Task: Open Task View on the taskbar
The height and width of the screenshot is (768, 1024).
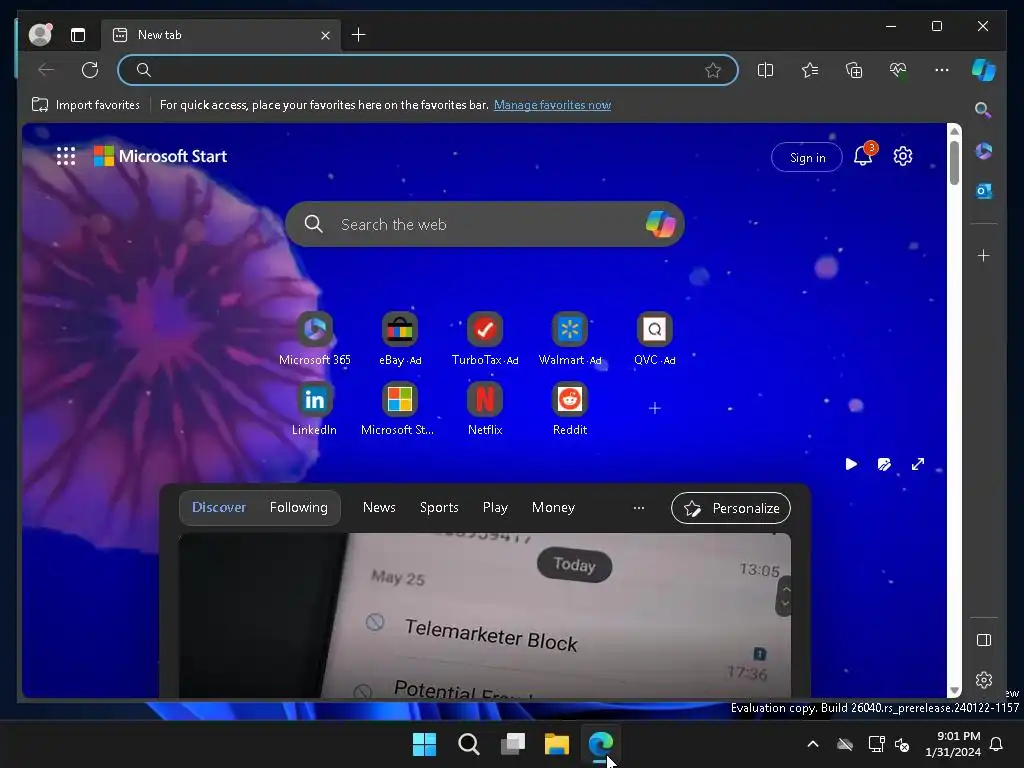Action: click(x=513, y=744)
